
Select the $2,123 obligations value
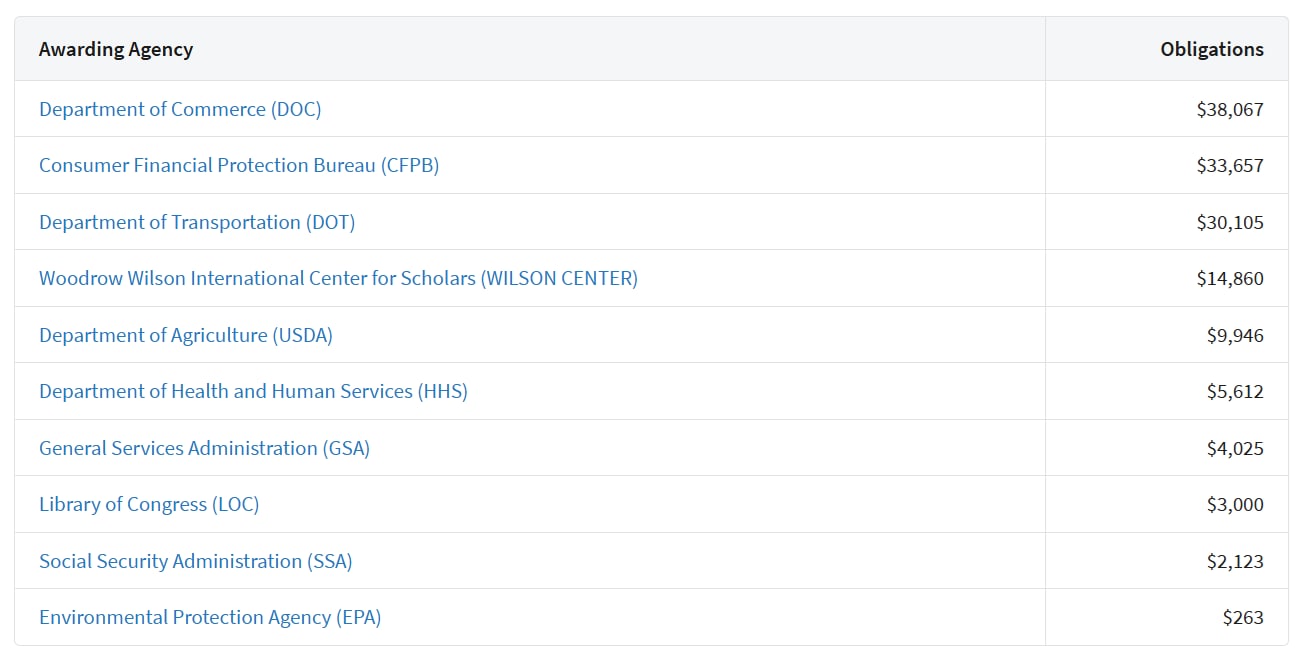coord(1235,561)
